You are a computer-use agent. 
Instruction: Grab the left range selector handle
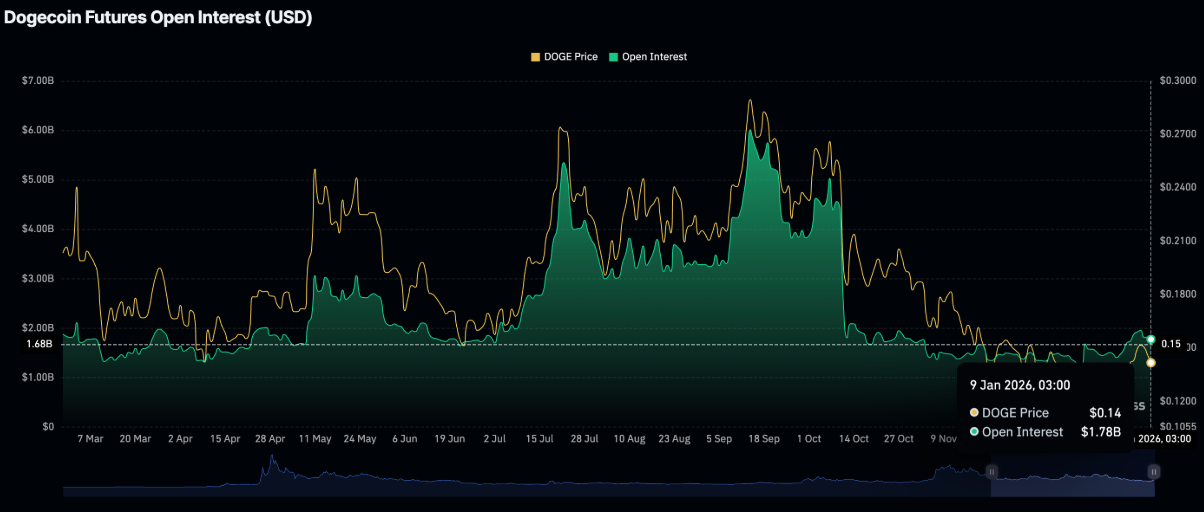pyautogui.click(x=992, y=471)
